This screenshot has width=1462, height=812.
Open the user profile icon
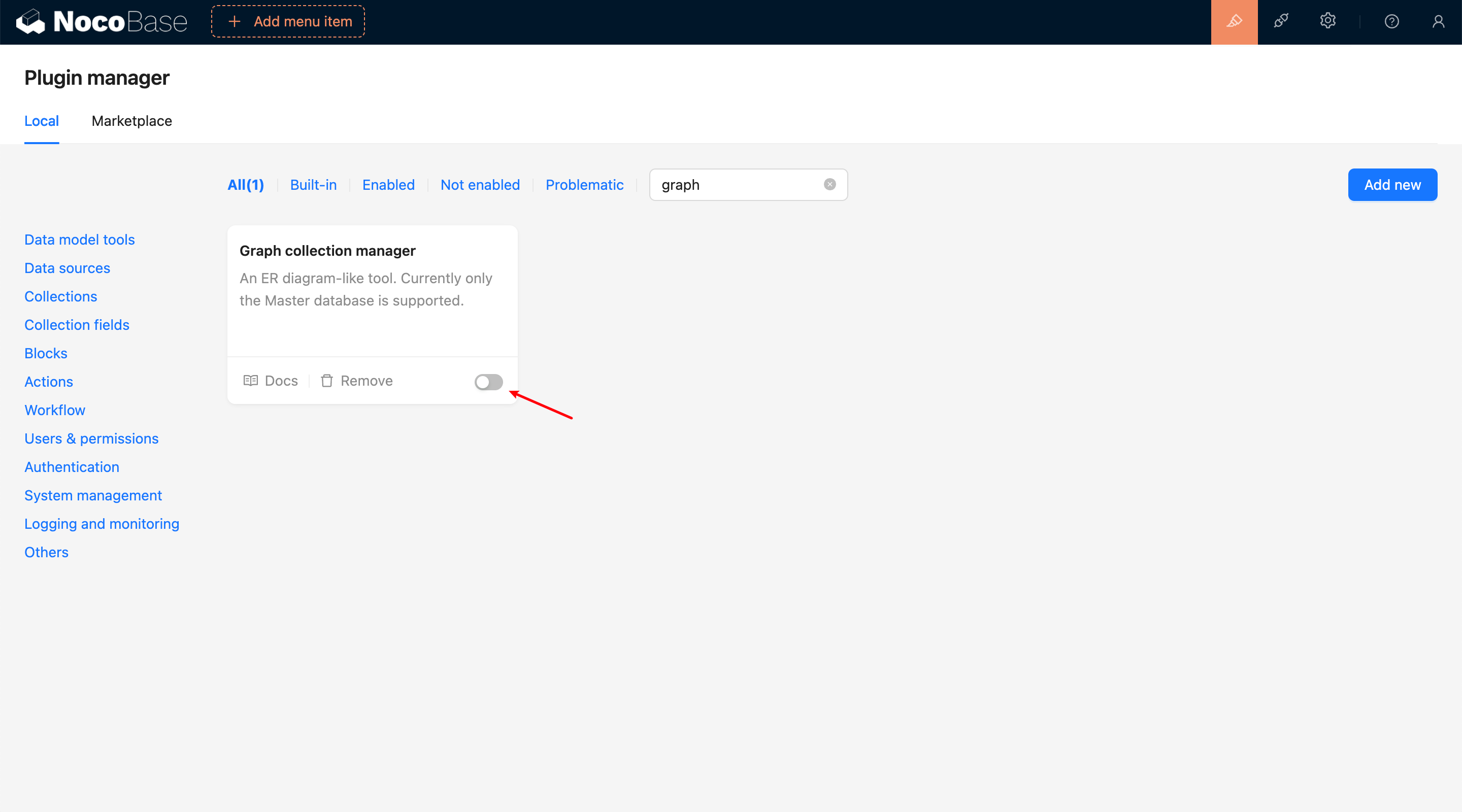1438,21
